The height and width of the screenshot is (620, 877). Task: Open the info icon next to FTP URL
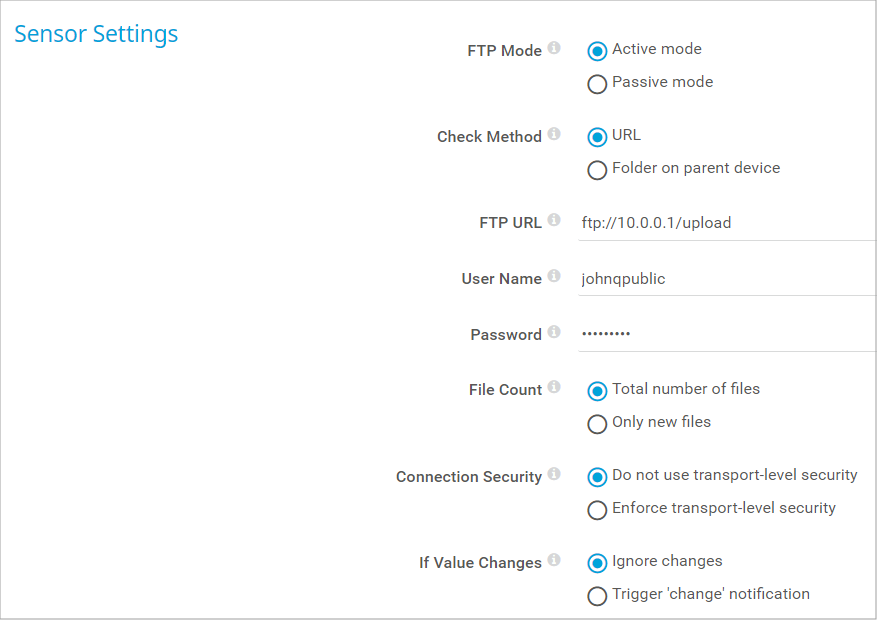[554, 220]
